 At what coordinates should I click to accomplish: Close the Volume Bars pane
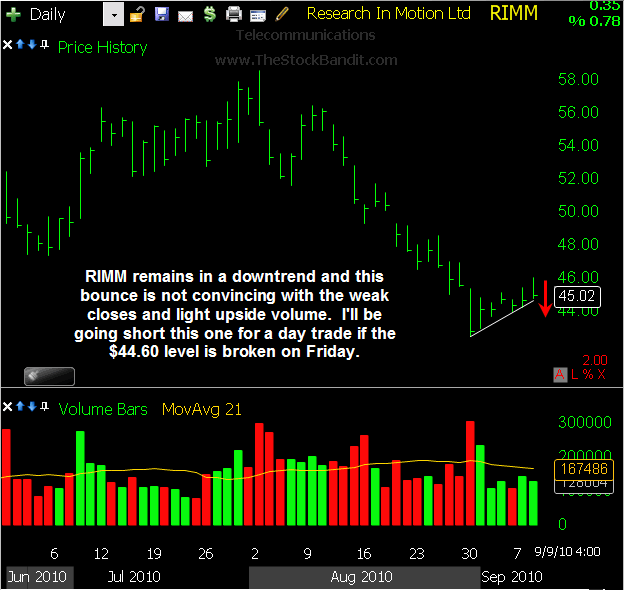click(7, 407)
